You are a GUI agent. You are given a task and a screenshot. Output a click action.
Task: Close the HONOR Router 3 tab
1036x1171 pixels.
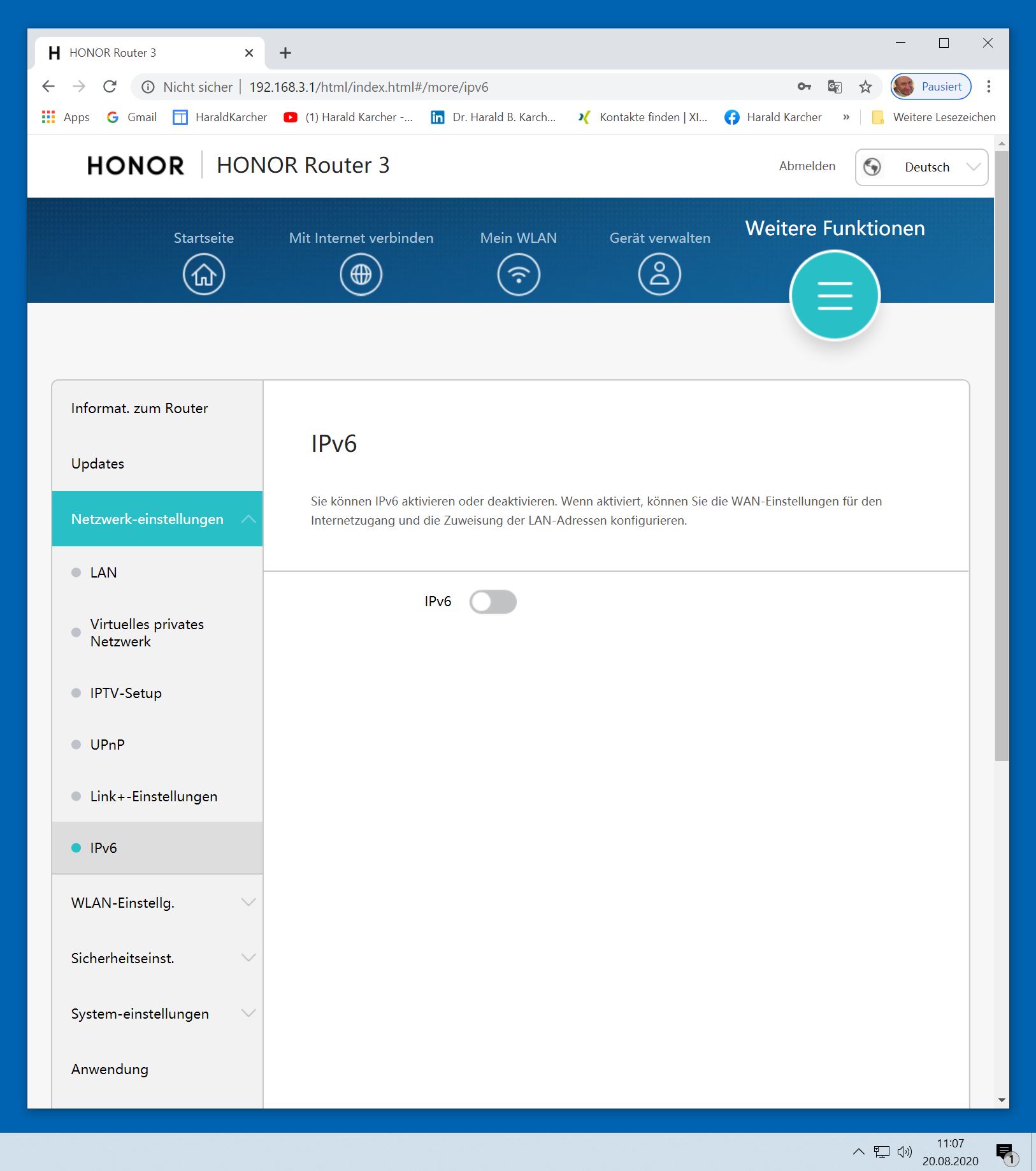coord(249,53)
